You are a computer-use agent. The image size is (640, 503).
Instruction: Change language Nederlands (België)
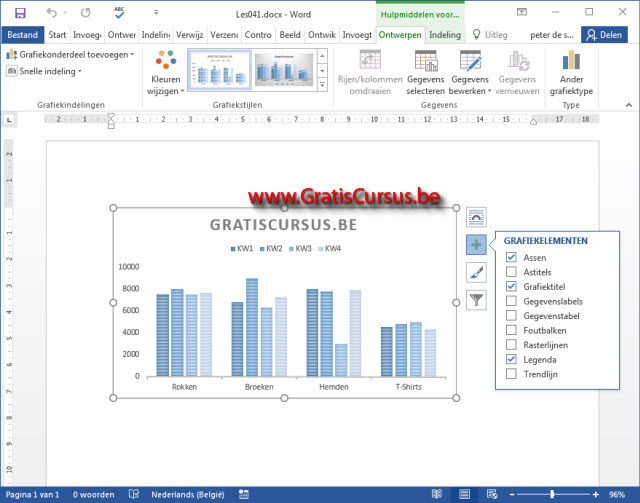click(188, 494)
